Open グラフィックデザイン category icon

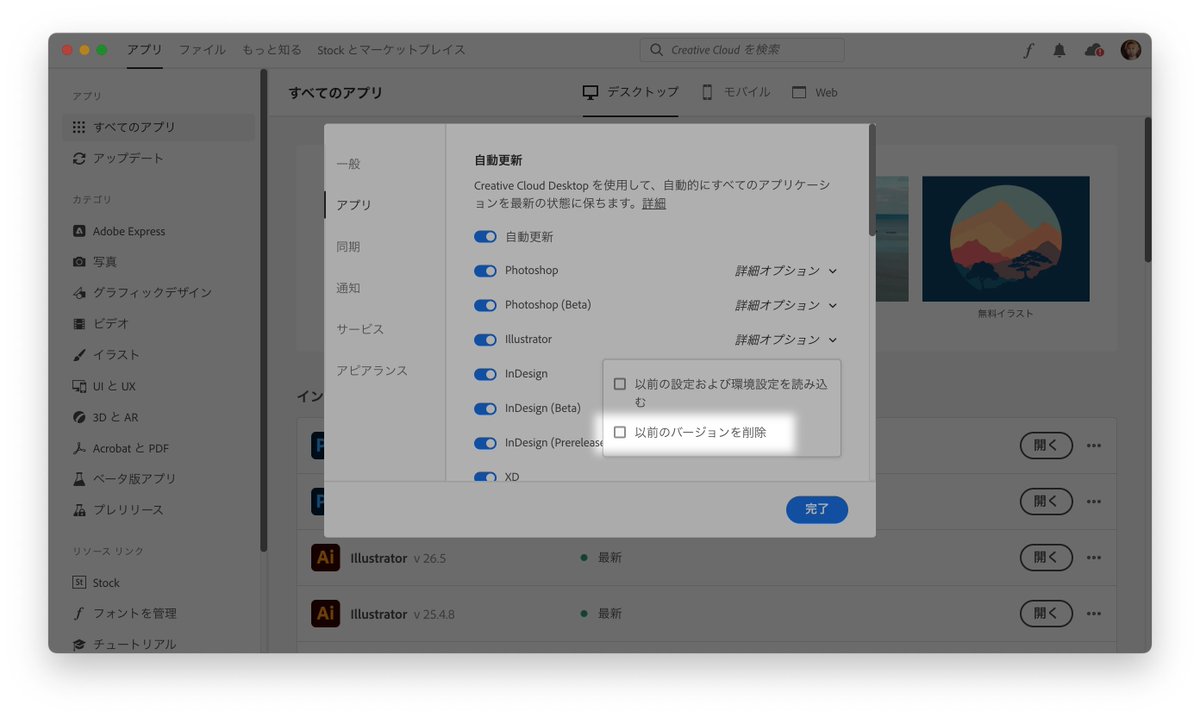tap(79, 293)
